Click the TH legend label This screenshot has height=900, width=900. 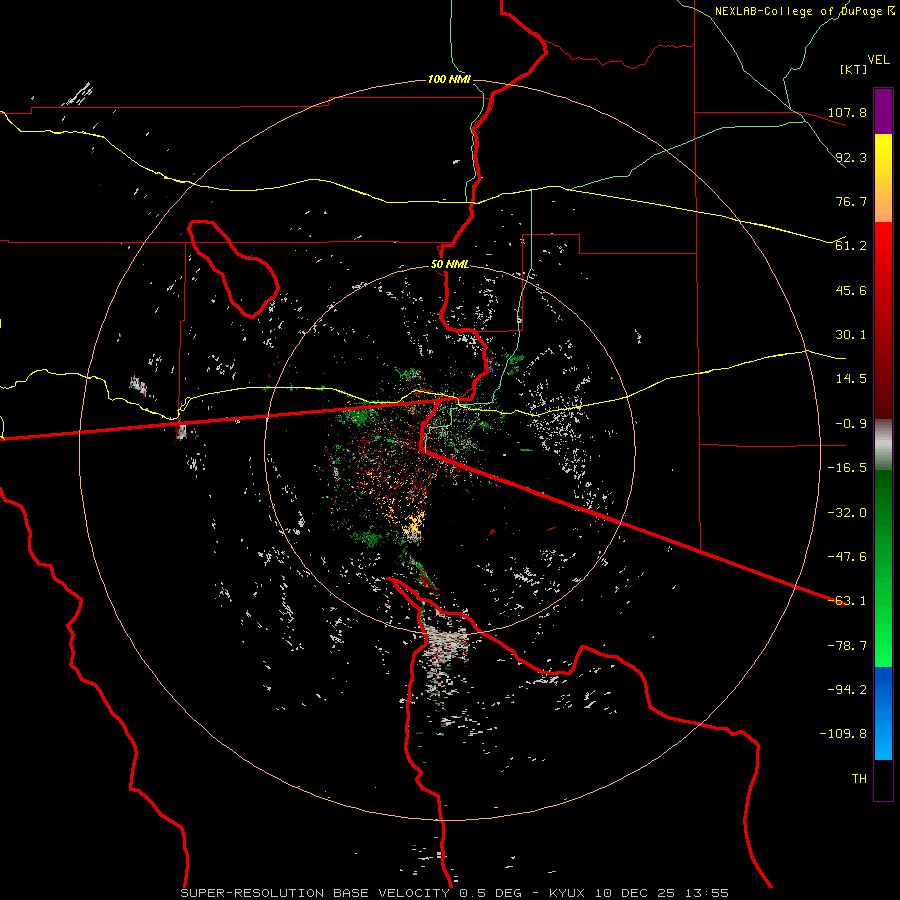tap(859, 779)
